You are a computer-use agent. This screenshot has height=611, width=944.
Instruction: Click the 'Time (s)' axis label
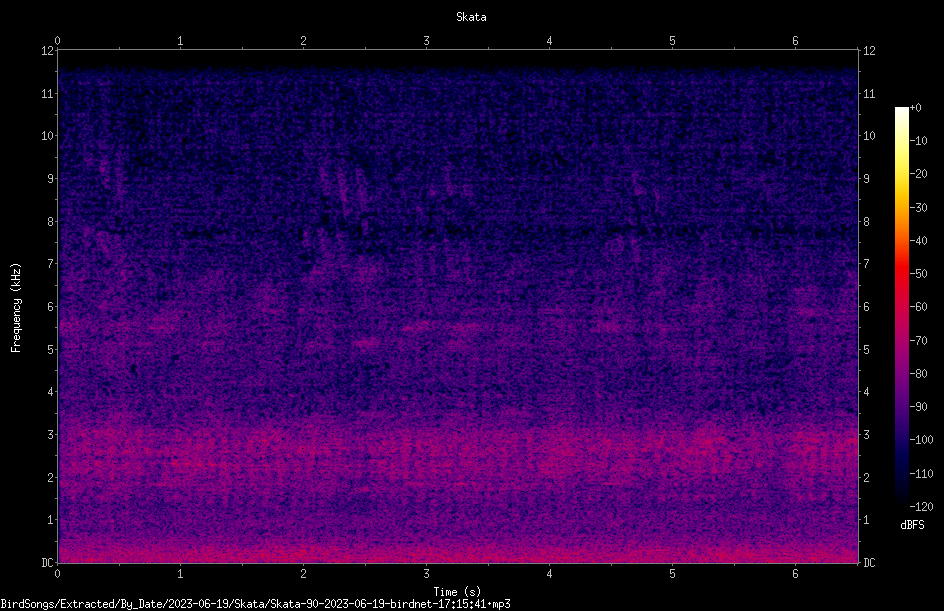[457, 592]
